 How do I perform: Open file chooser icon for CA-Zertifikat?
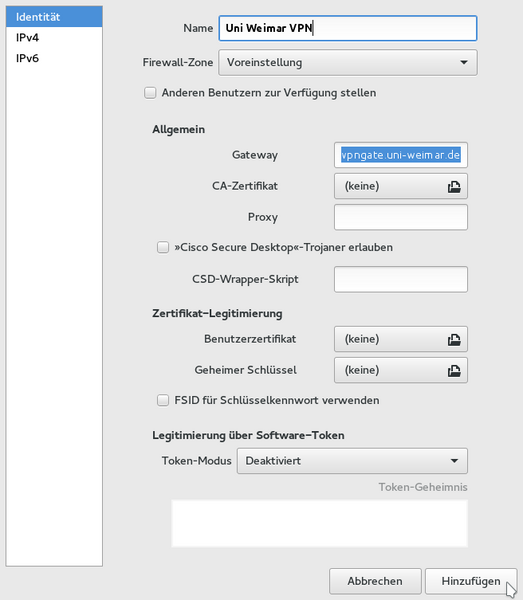pyautogui.click(x=454, y=187)
